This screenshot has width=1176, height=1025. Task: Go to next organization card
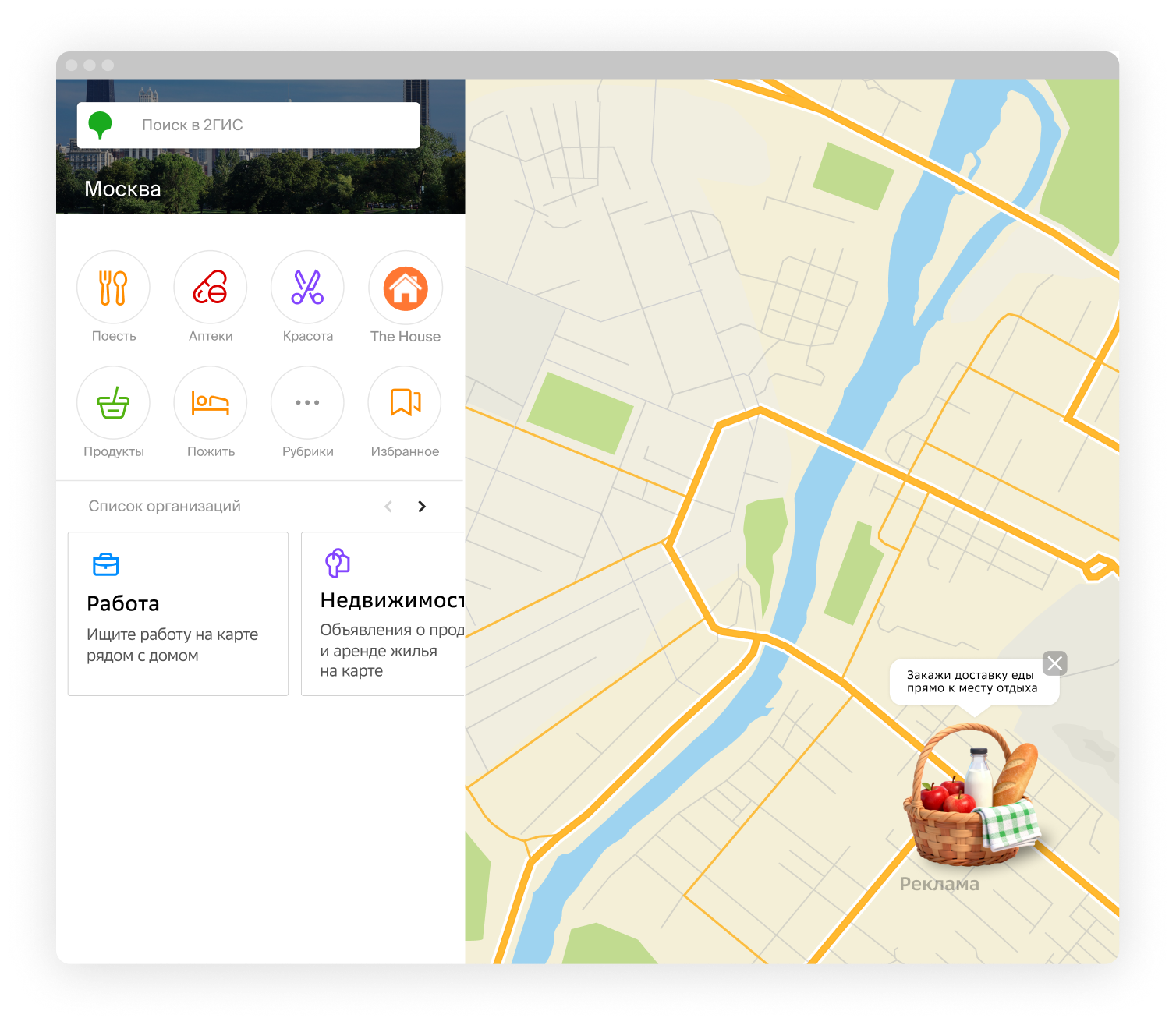point(422,507)
